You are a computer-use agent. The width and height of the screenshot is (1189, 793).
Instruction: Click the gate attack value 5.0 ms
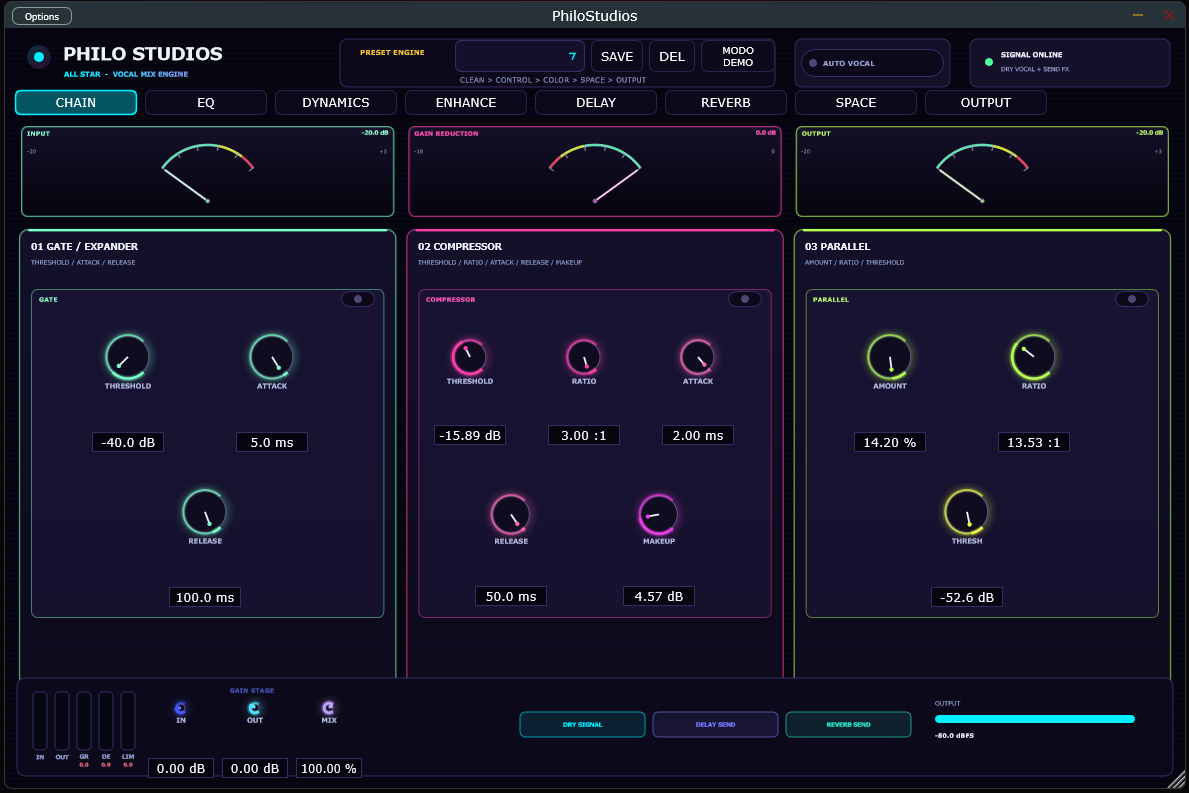(x=271, y=442)
